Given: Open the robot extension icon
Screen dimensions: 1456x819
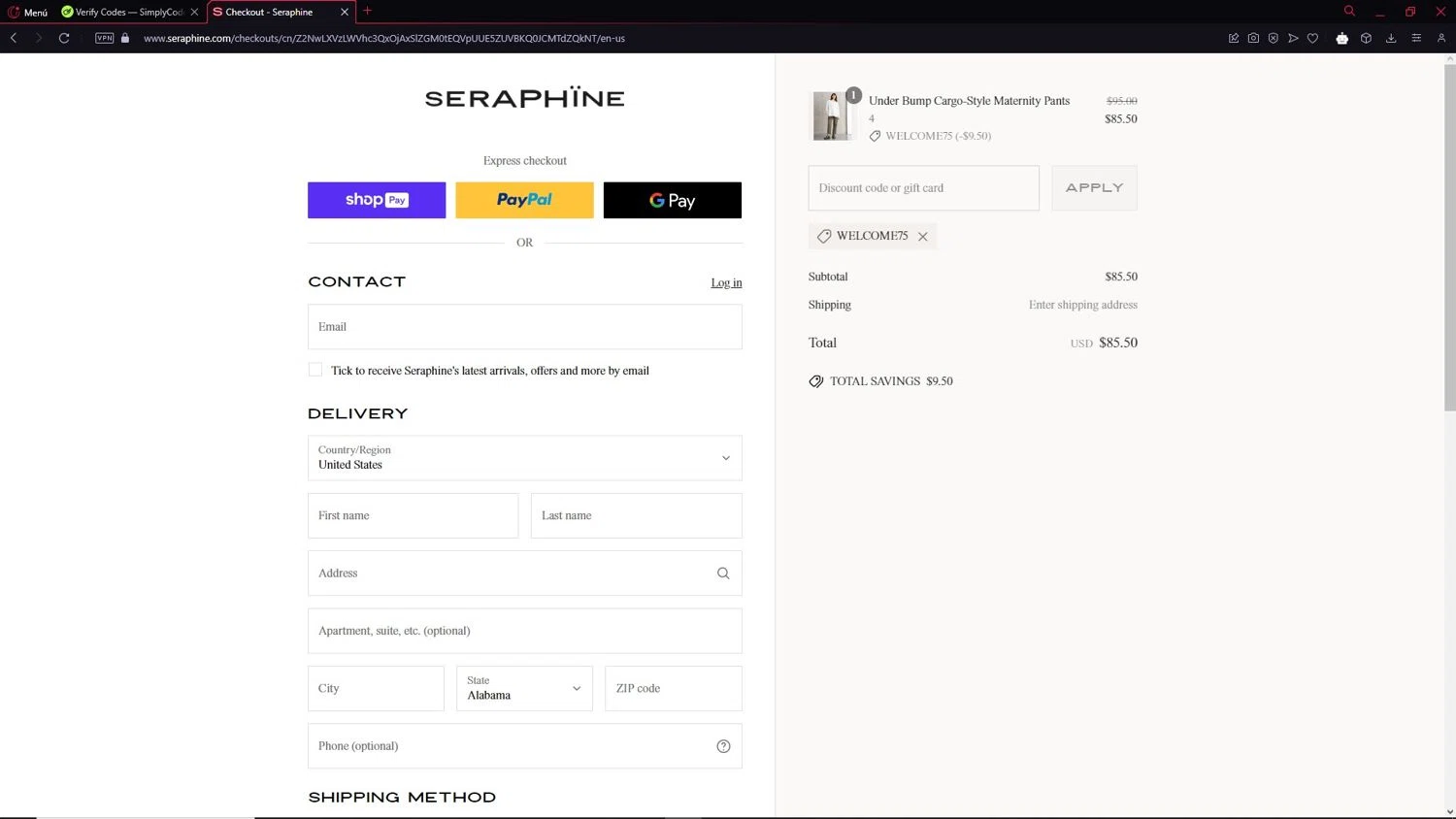Looking at the screenshot, I should (1342, 38).
